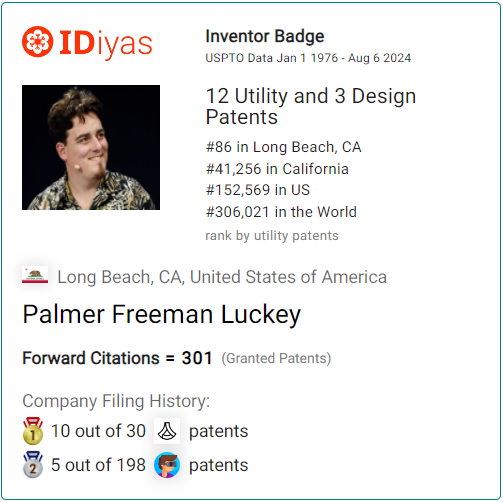Click the Forward Citations count 301
This screenshot has height=502, width=503.
click(197, 358)
